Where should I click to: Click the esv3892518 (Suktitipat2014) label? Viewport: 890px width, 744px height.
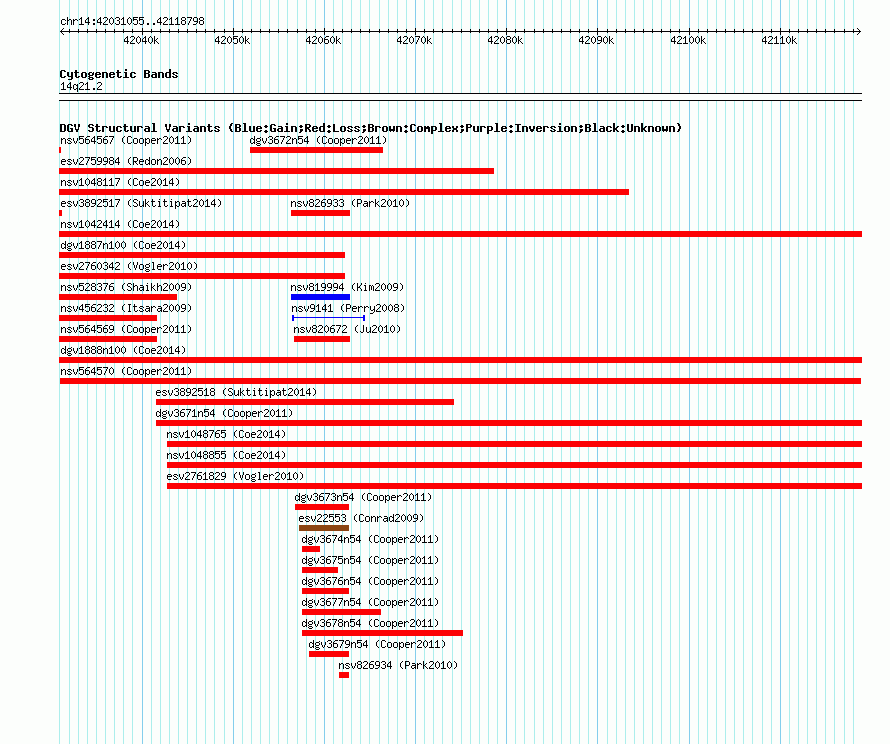coord(236,392)
